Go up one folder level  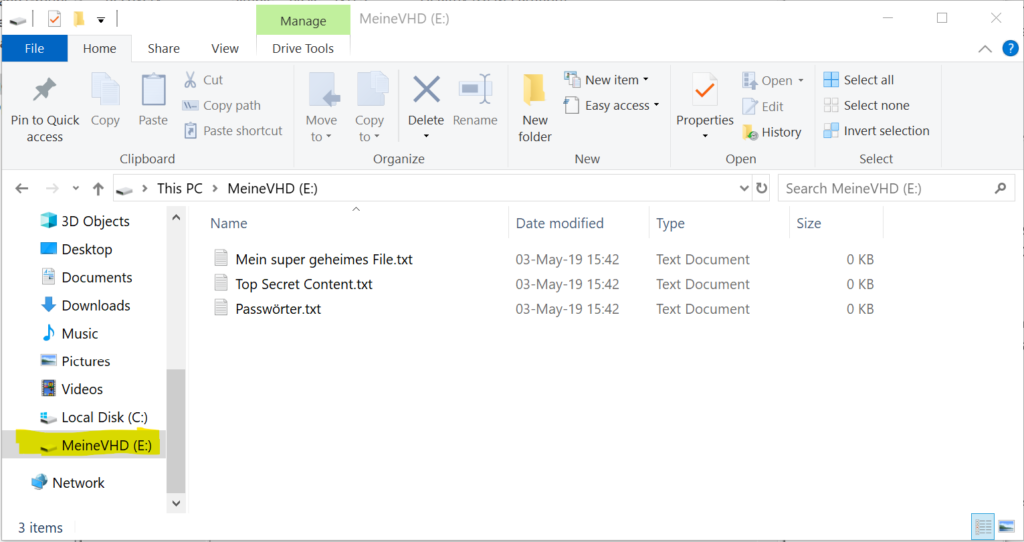(98, 188)
